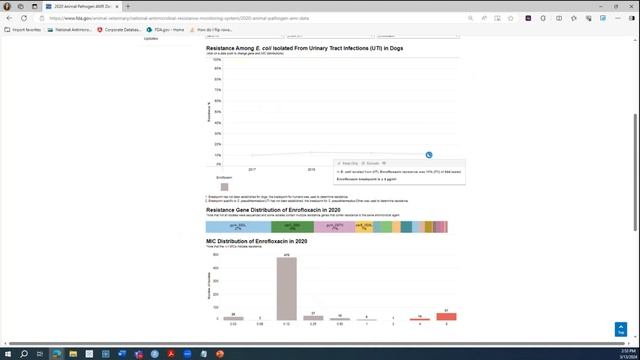The width and height of the screenshot is (640, 360).
Task: Open the blue screenshot tool icon
Action: (603, 18)
